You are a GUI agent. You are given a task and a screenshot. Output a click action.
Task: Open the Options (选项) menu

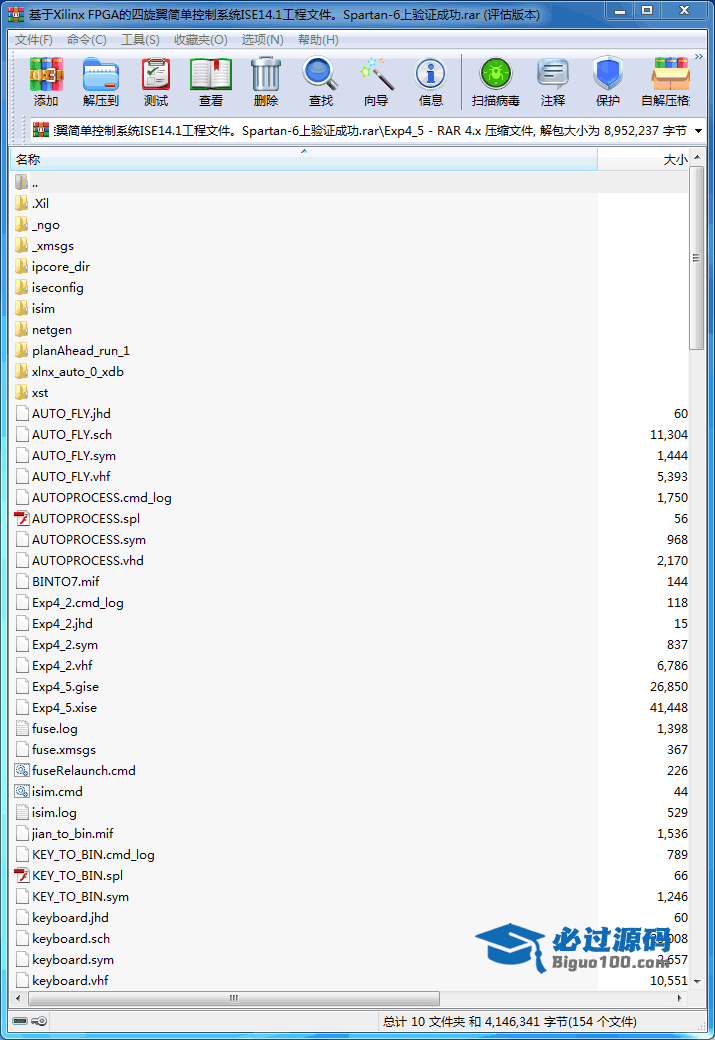262,40
